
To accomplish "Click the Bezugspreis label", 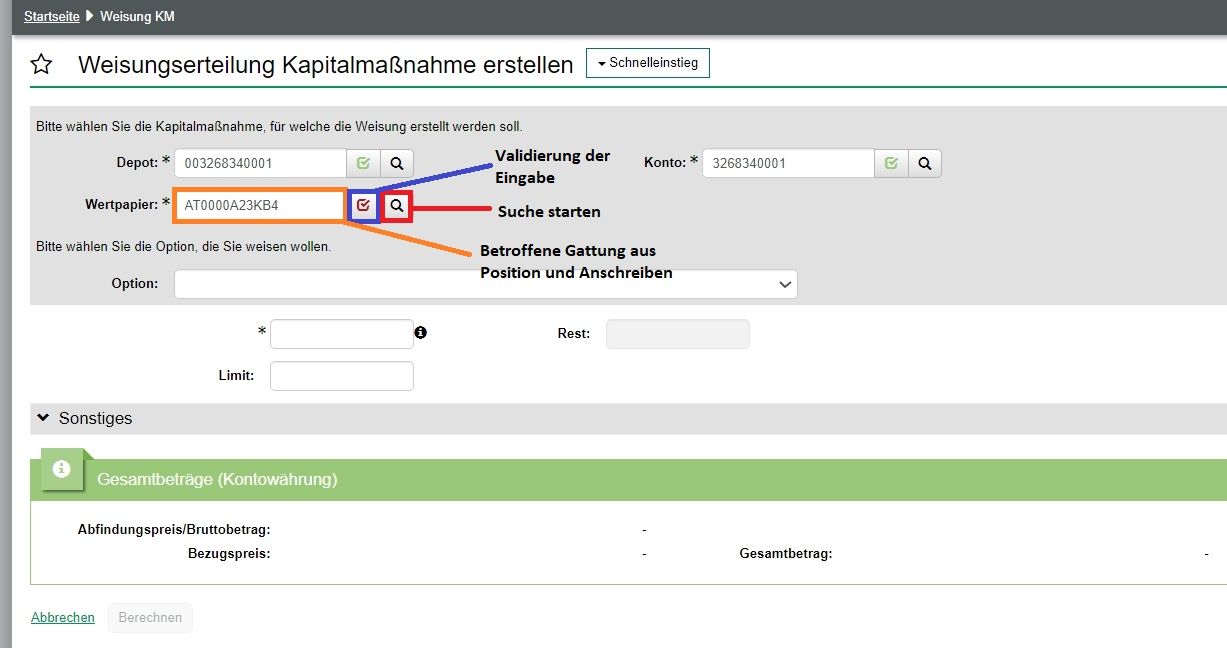I will tap(229, 553).
